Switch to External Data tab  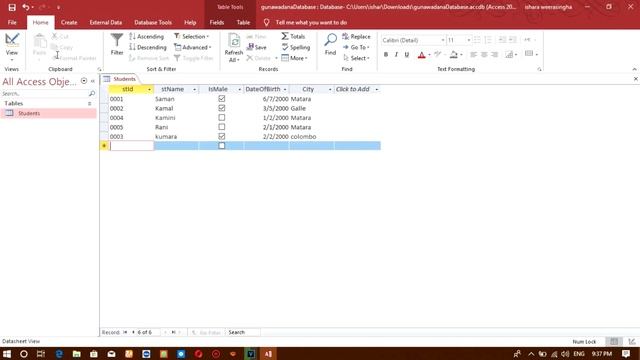(x=106, y=22)
